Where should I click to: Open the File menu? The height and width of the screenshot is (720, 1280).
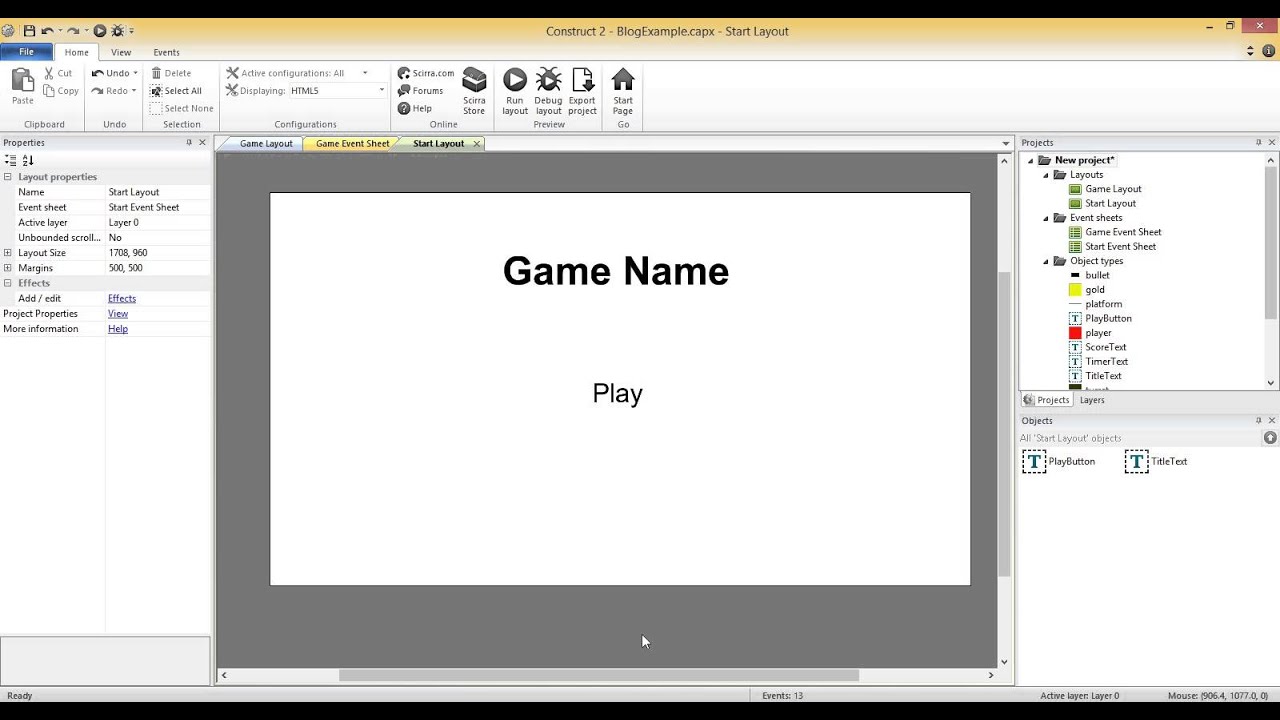26,52
